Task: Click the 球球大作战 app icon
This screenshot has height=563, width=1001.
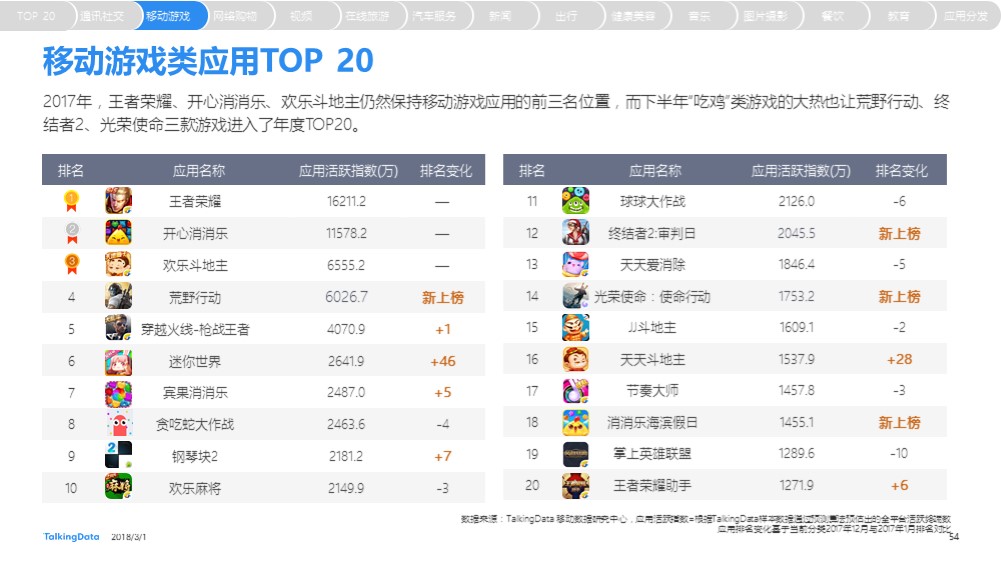Action: 575,201
